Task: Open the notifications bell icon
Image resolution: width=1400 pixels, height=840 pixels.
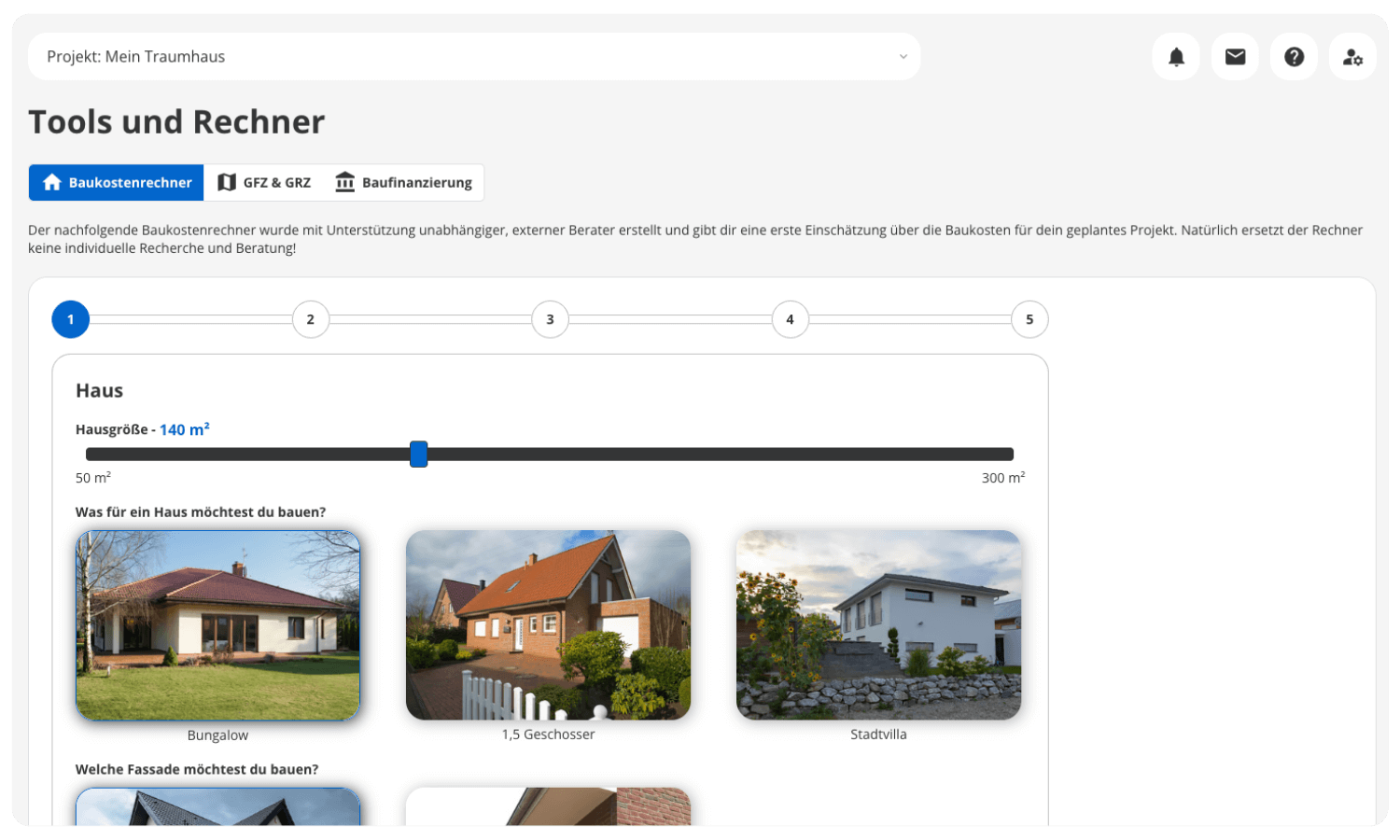Action: (x=1176, y=57)
